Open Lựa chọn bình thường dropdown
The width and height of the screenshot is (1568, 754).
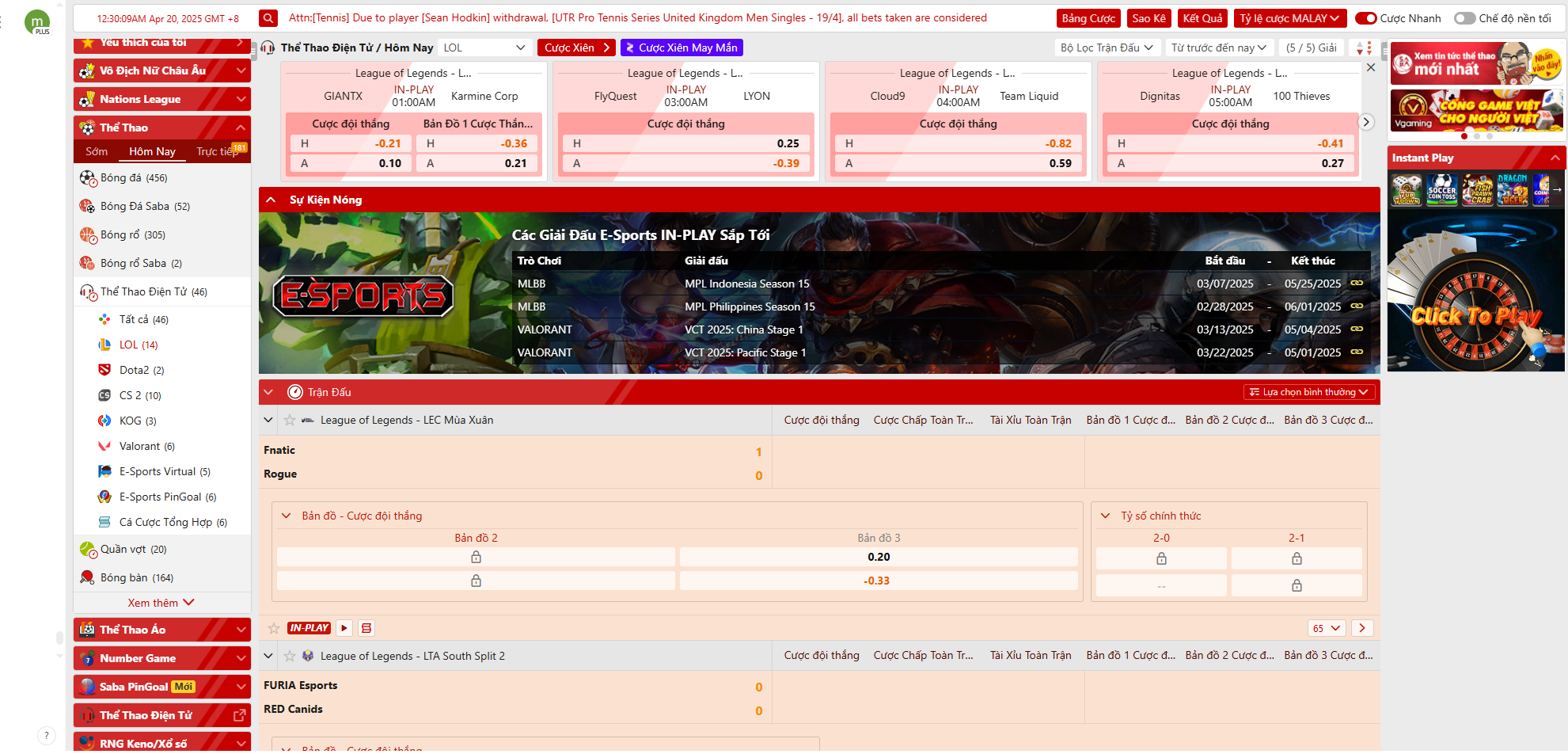[1309, 392]
